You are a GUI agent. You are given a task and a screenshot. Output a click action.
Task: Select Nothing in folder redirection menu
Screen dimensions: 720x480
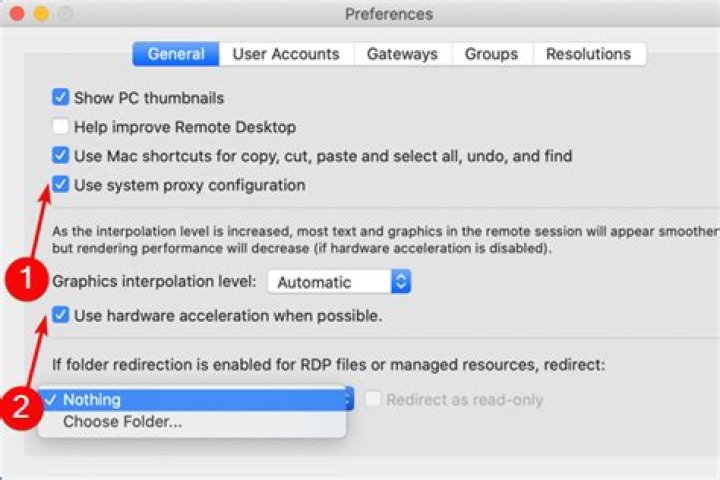[x=92, y=399]
